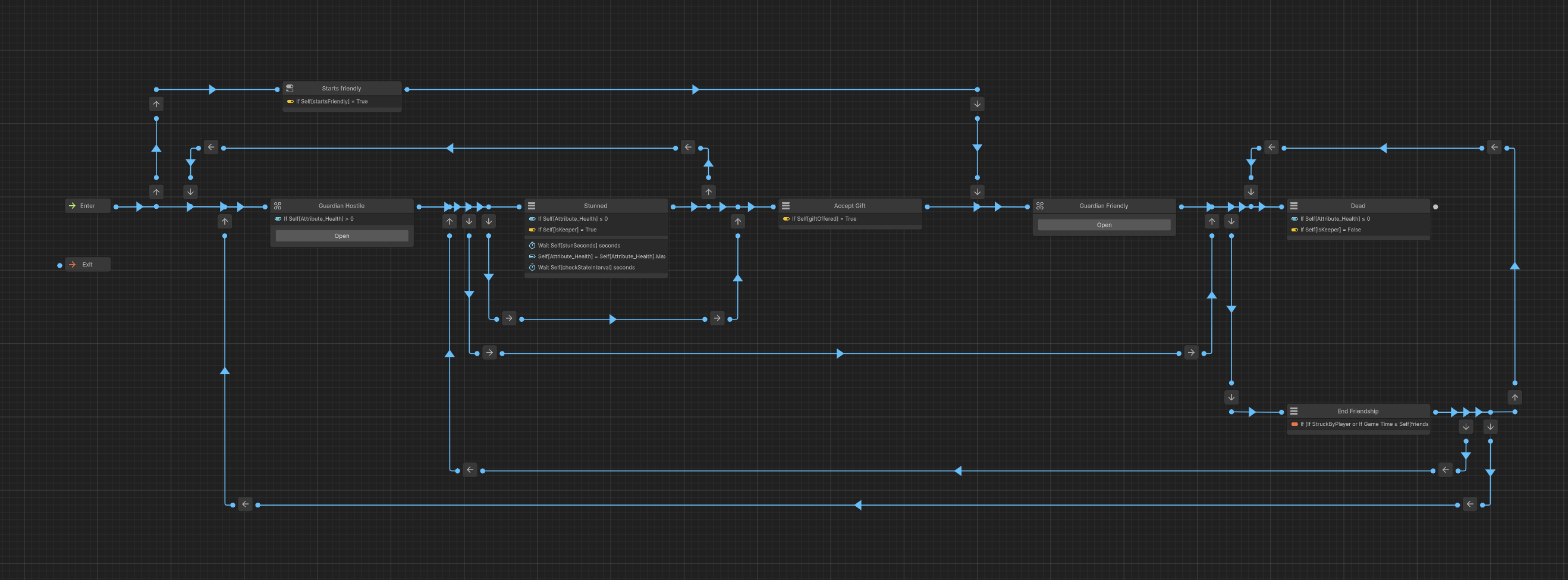The image size is (1568, 580).
Task: Select the Accept Gift node title
Action: (x=850, y=206)
